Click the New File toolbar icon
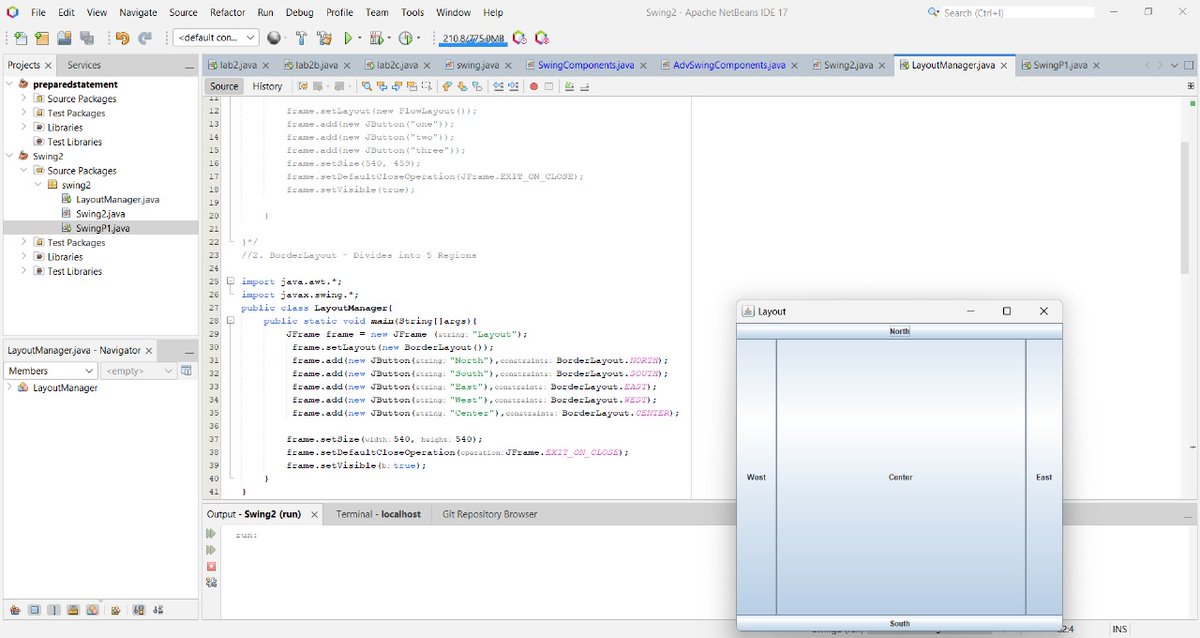1200x638 pixels. tap(21, 38)
